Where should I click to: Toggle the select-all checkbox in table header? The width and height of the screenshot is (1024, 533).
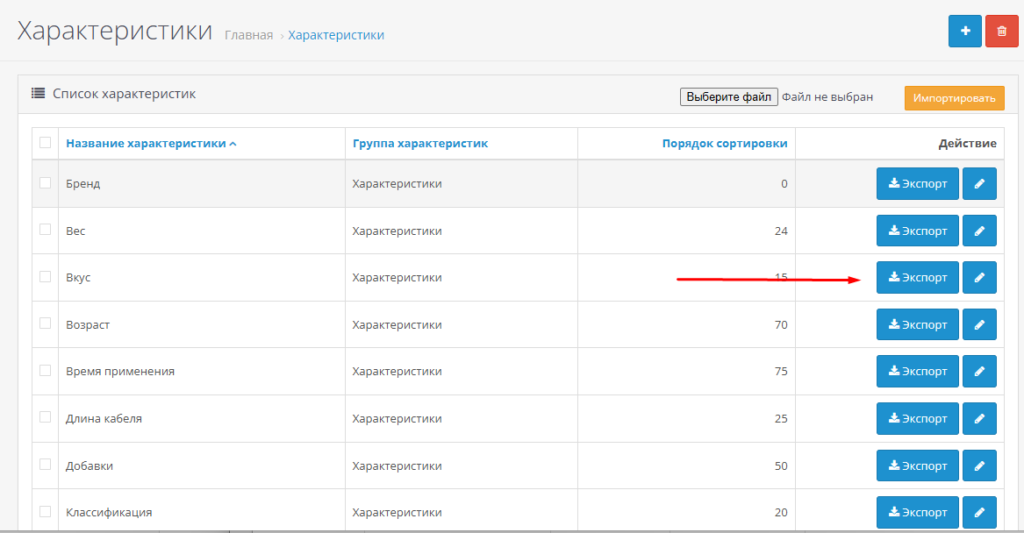tap(45, 143)
